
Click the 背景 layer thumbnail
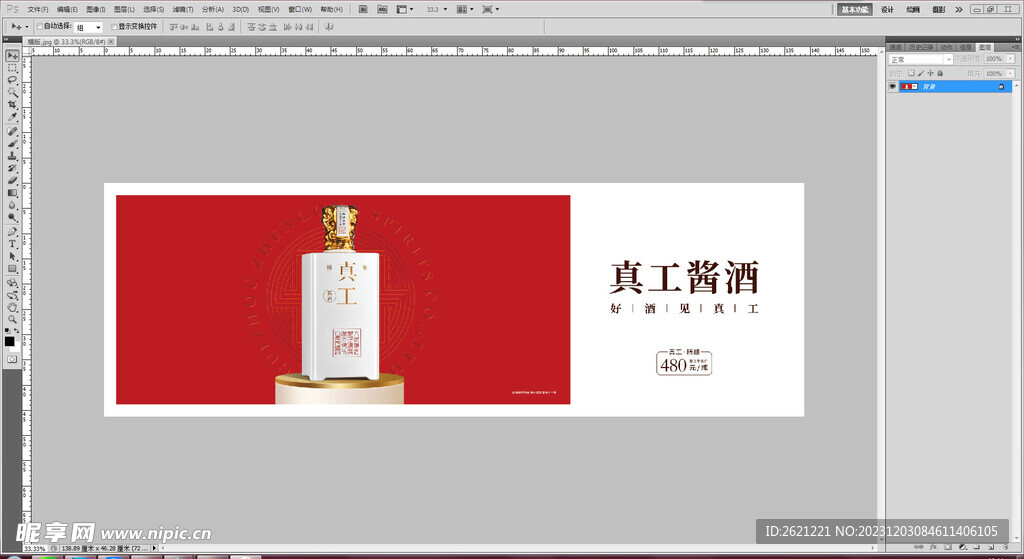tap(909, 87)
